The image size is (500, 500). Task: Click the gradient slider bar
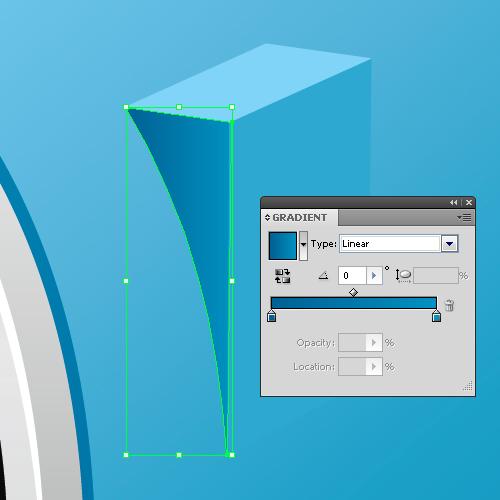[x=354, y=303]
